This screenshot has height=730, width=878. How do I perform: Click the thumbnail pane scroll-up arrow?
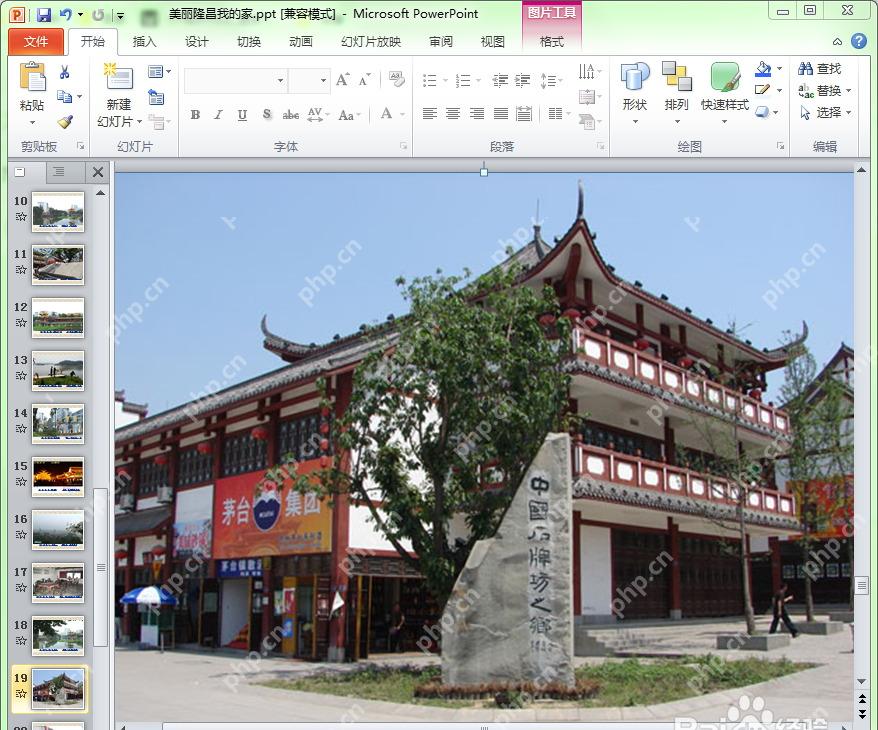101,193
